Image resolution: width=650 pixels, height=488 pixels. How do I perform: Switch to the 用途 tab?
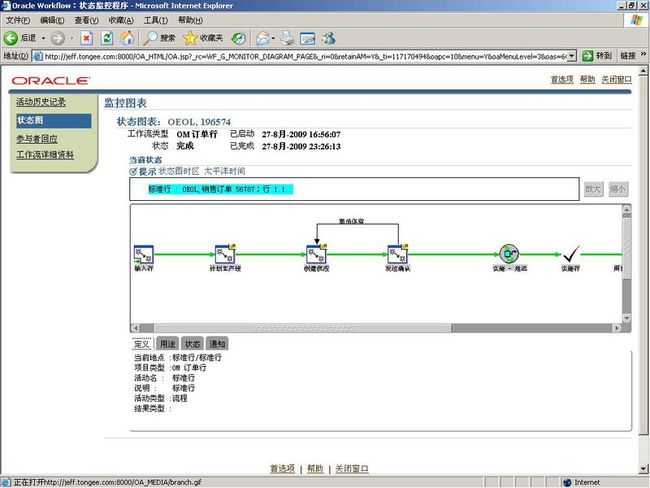tap(167, 344)
